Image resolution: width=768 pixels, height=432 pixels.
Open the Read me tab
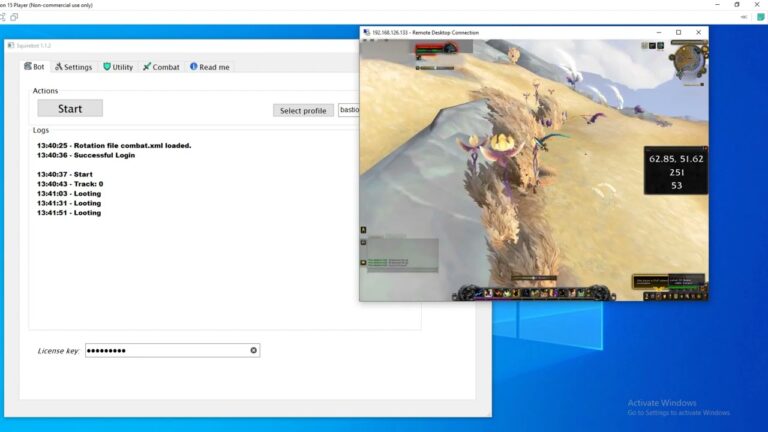[x=210, y=67]
